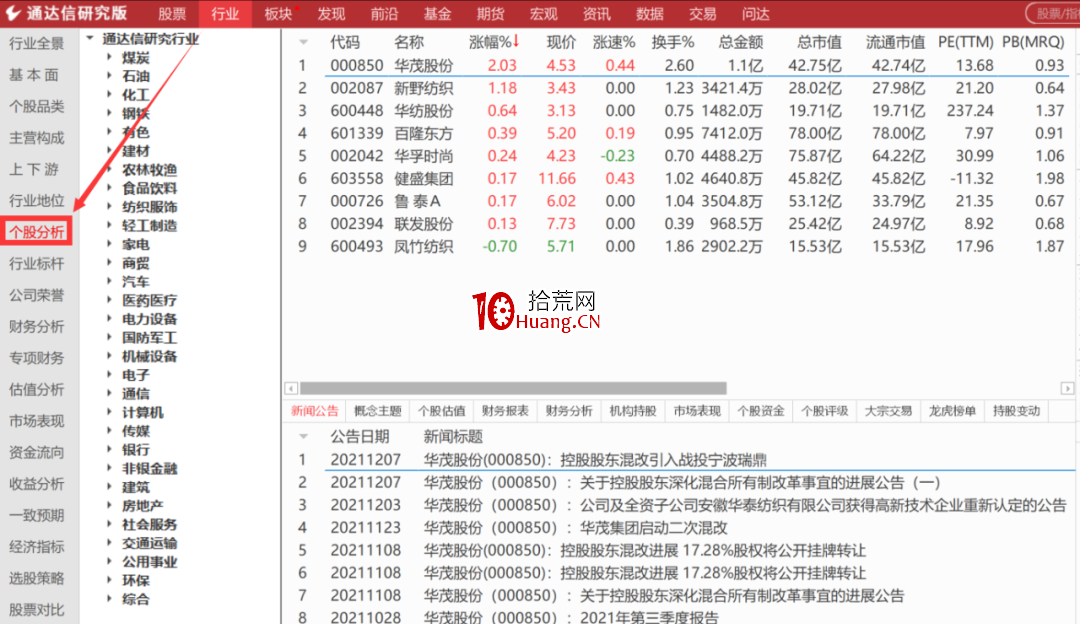
Task: Open the news list column dropdown arrow
Action: click(x=303, y=437)
